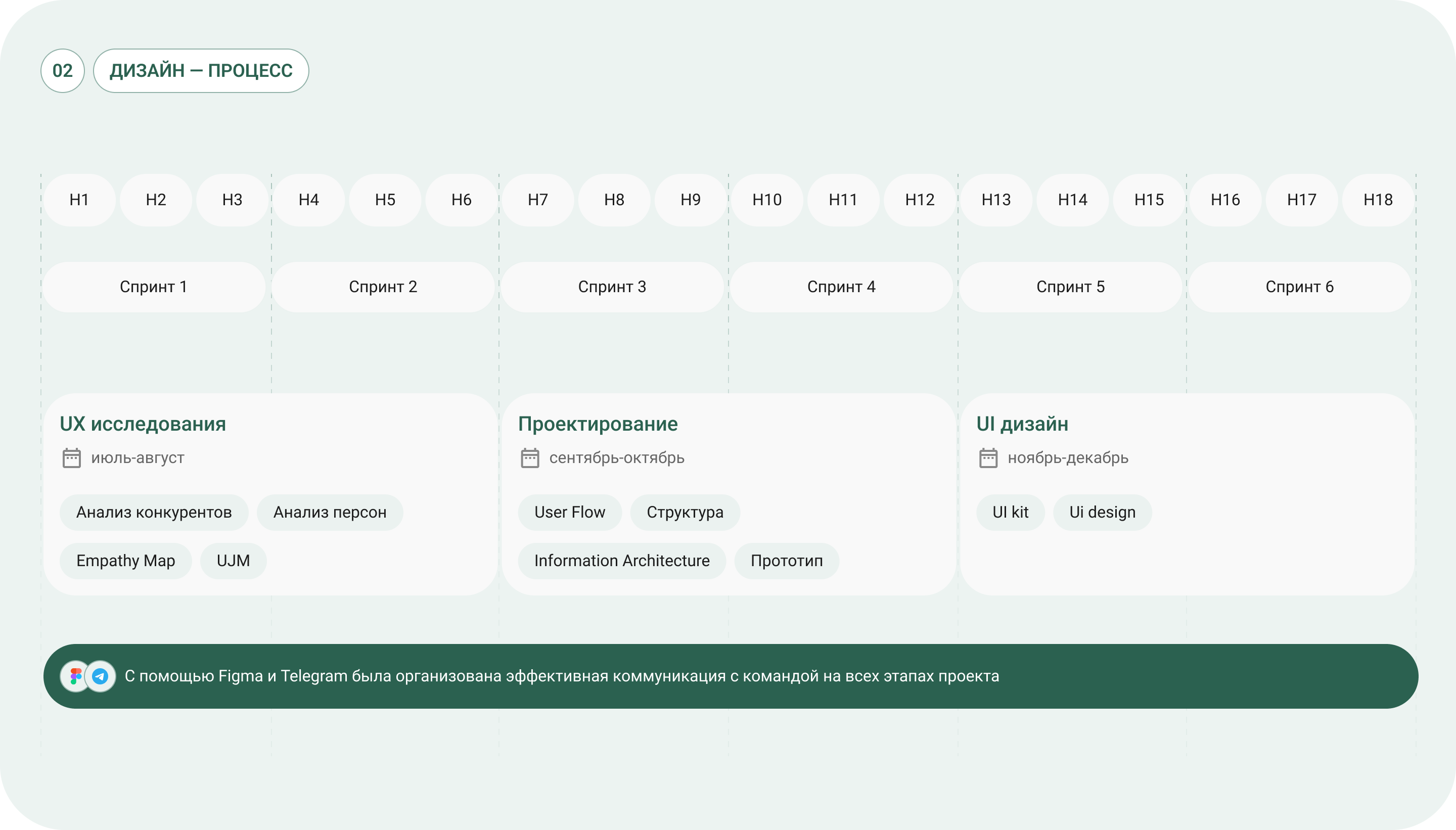Click the Спринт 6 pill
1456x830 pixels.
[x=1299, y=287]
